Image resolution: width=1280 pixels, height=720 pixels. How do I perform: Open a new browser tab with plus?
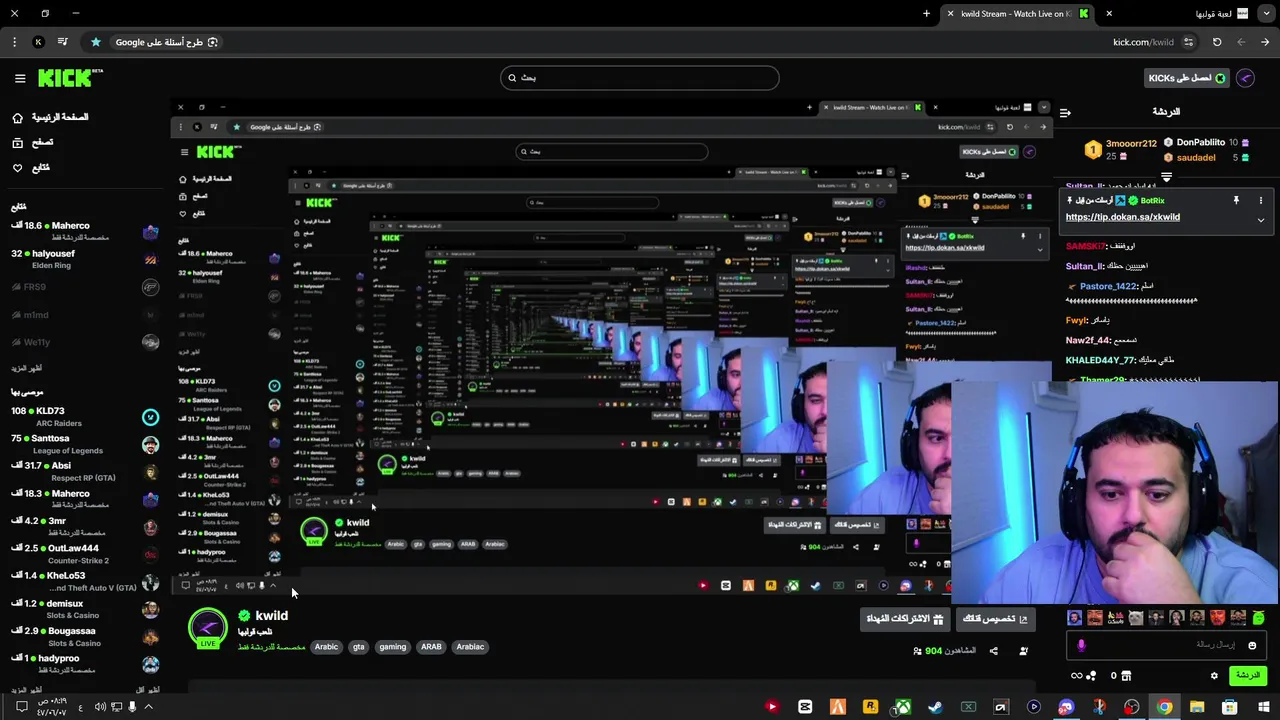(x=926, y=14)
